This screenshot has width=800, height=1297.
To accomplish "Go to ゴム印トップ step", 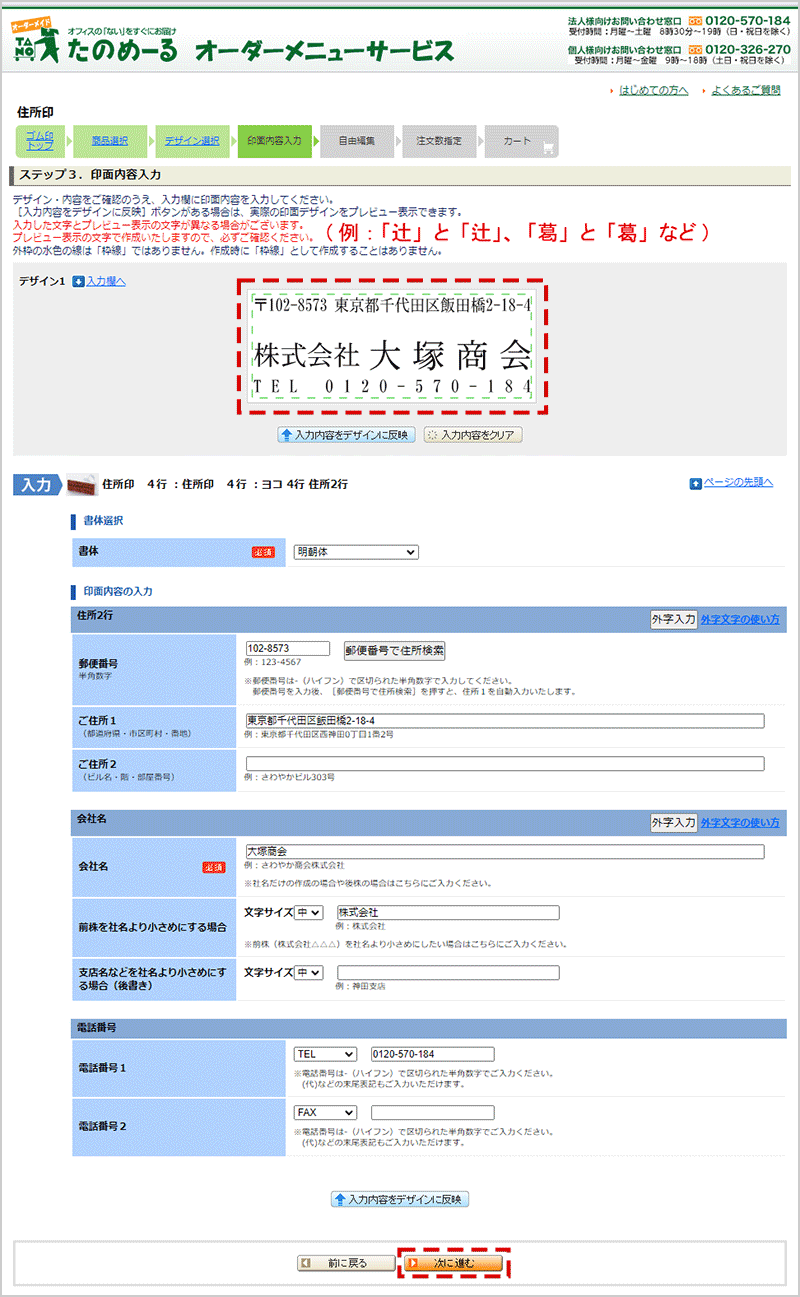I will coord(40,141).
